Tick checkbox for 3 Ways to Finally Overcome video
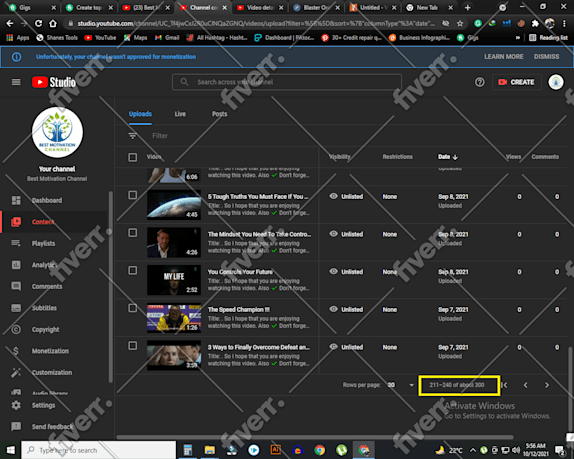574x459 pixels. pyautogui.click(x=133, y=346)
